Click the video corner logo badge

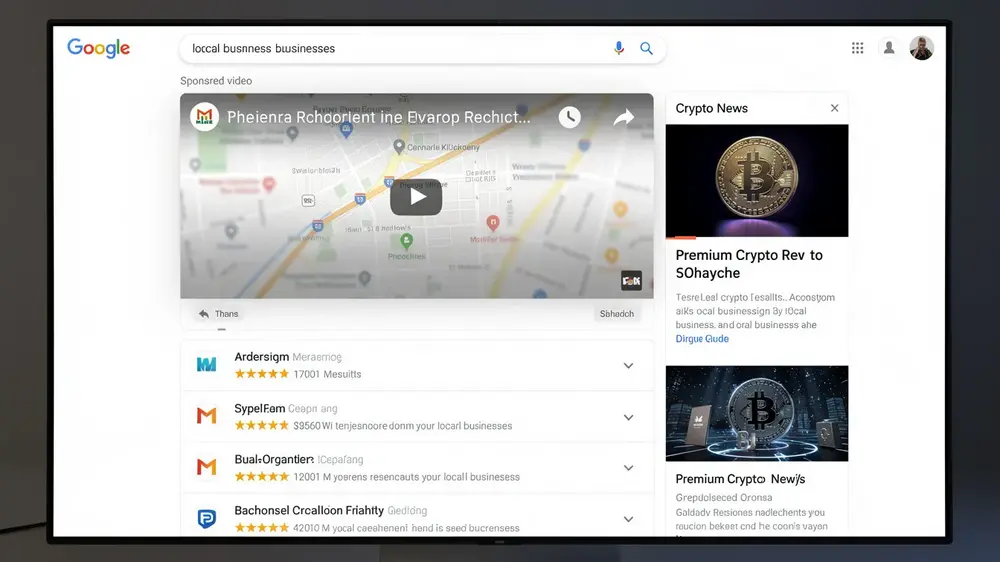pyautogui.click(x=631, y=281)
